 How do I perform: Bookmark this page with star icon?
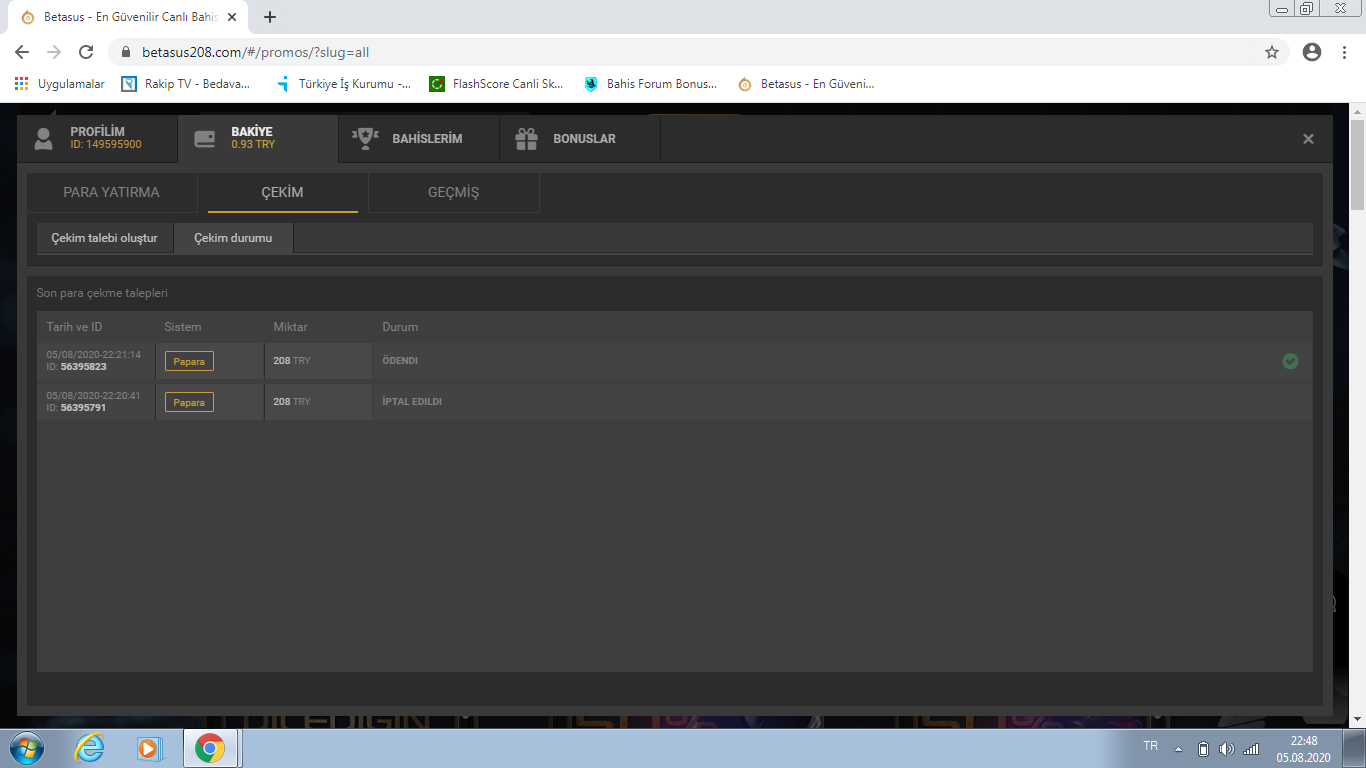(x=1272, y=52)
